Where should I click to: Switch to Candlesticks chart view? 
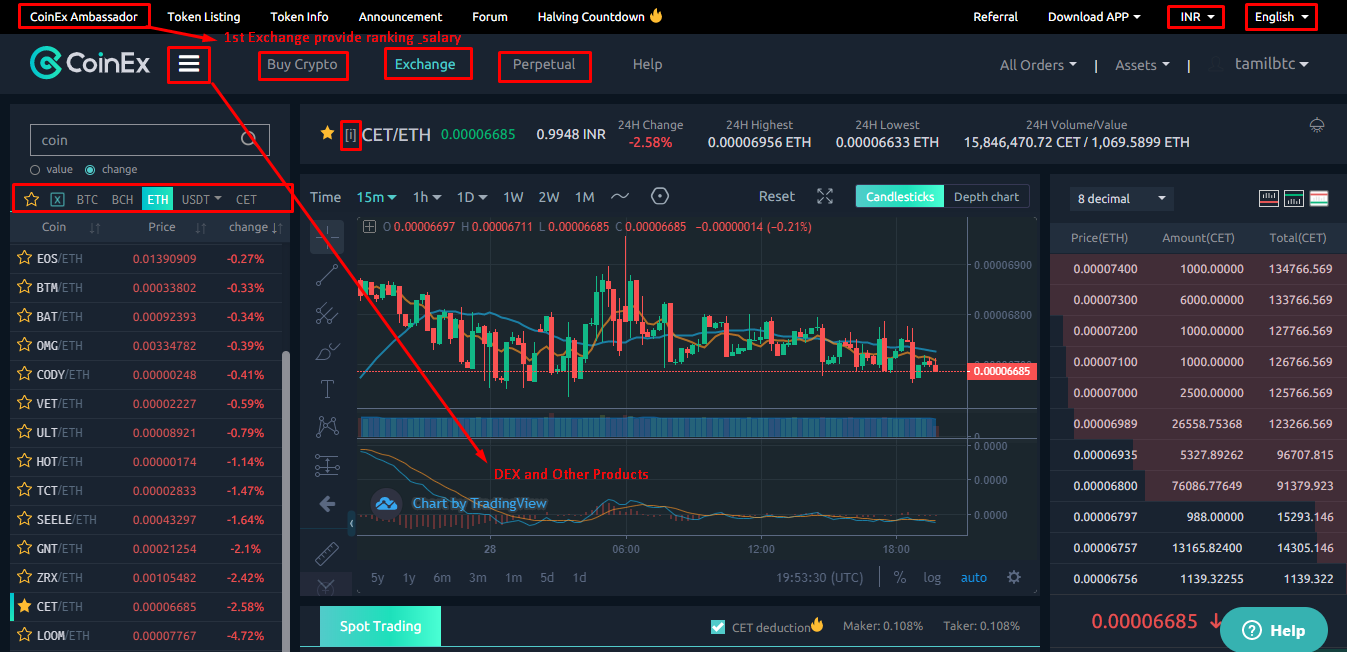(x=900, y=197)
